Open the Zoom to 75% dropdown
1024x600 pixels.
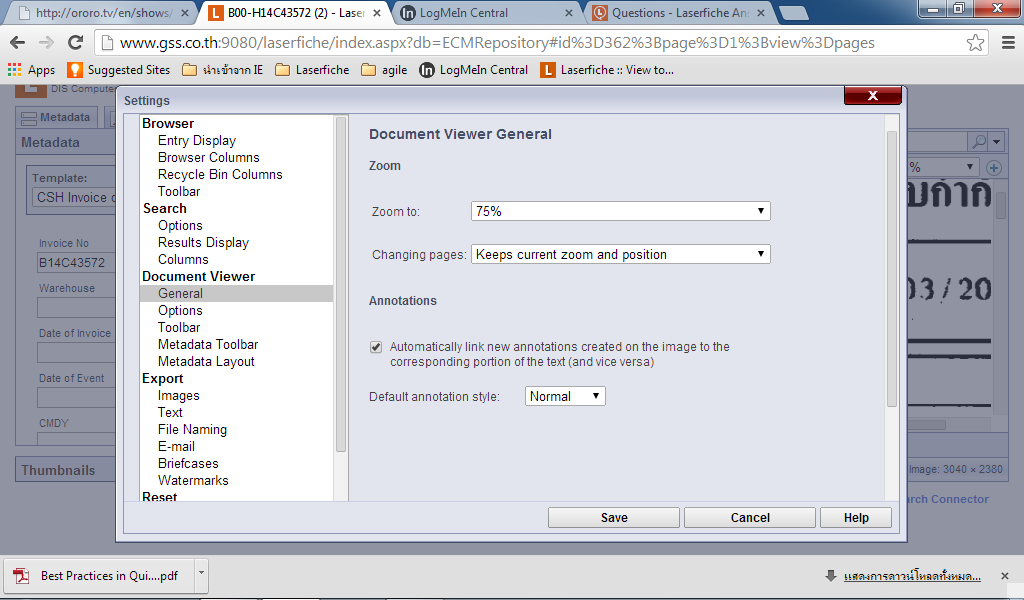[x=620, y=211]
